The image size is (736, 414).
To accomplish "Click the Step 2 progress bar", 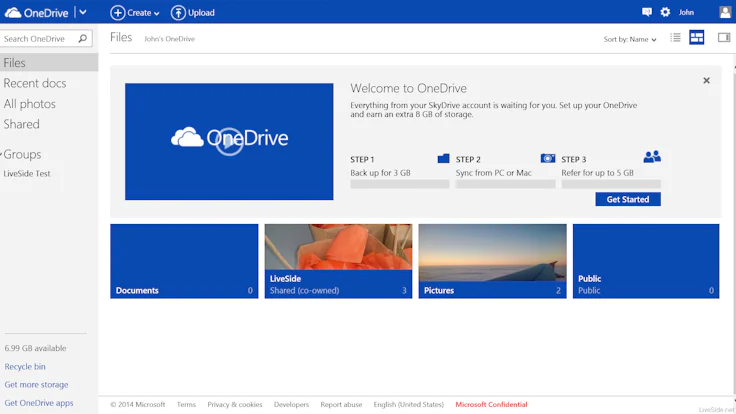I will click(x=506, y=184).
